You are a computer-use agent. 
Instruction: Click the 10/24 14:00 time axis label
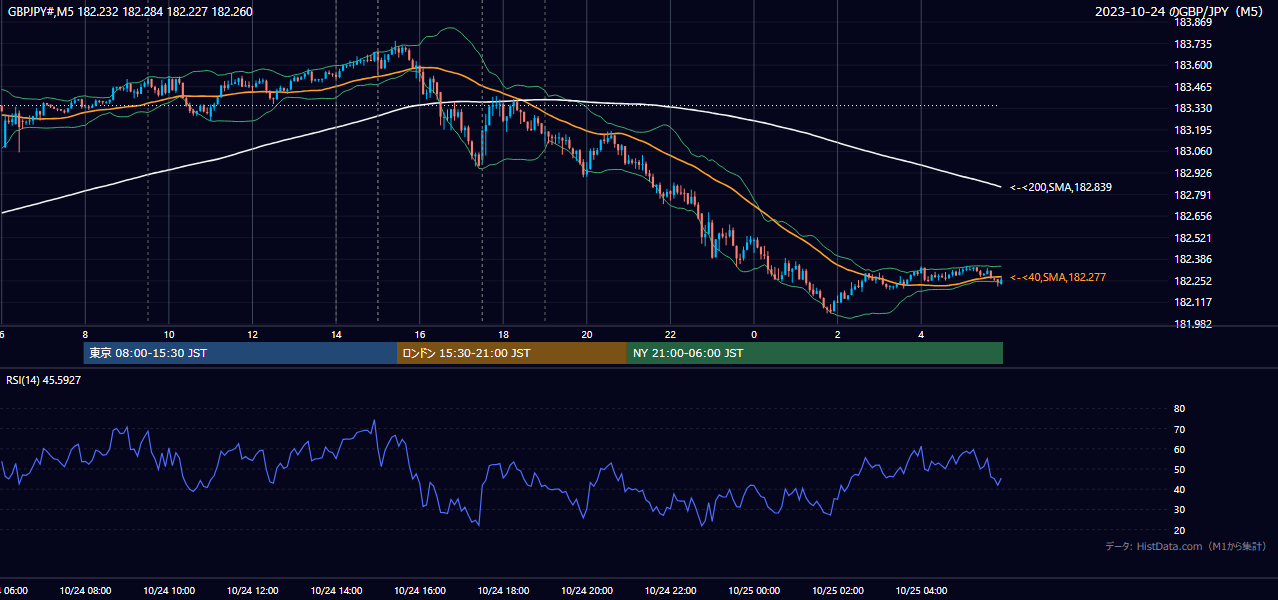click(336, 591)
